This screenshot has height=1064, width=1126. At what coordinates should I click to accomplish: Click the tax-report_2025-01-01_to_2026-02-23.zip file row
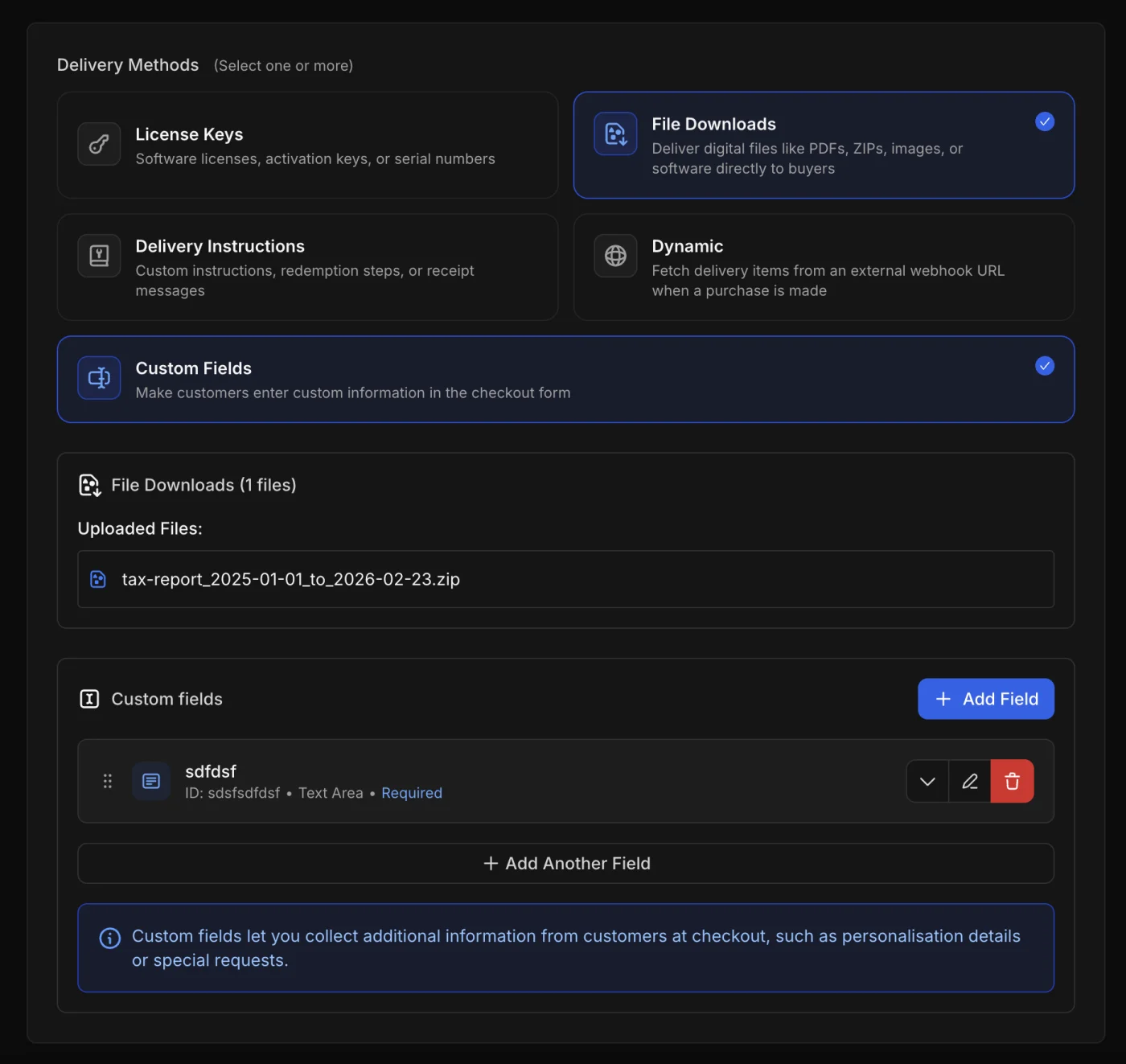pos(565,579)
